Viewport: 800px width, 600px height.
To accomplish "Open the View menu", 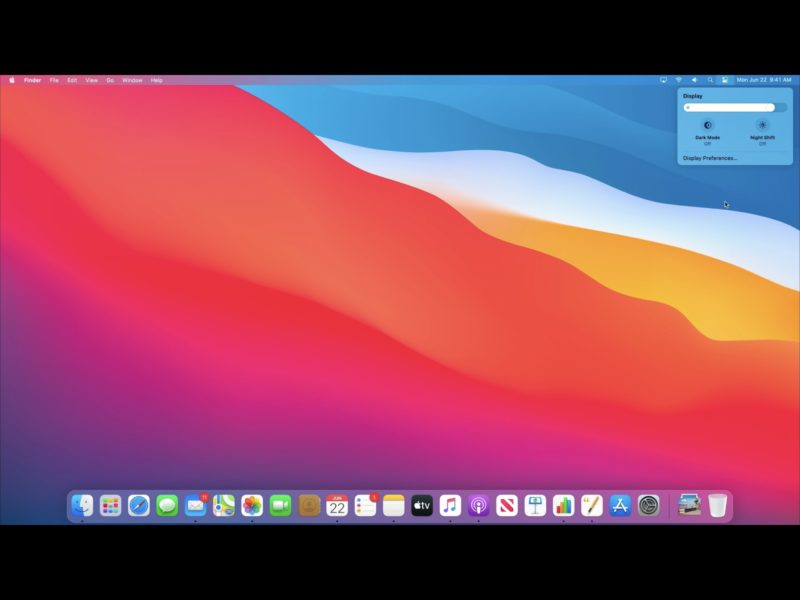I will [x=91, y=80].
